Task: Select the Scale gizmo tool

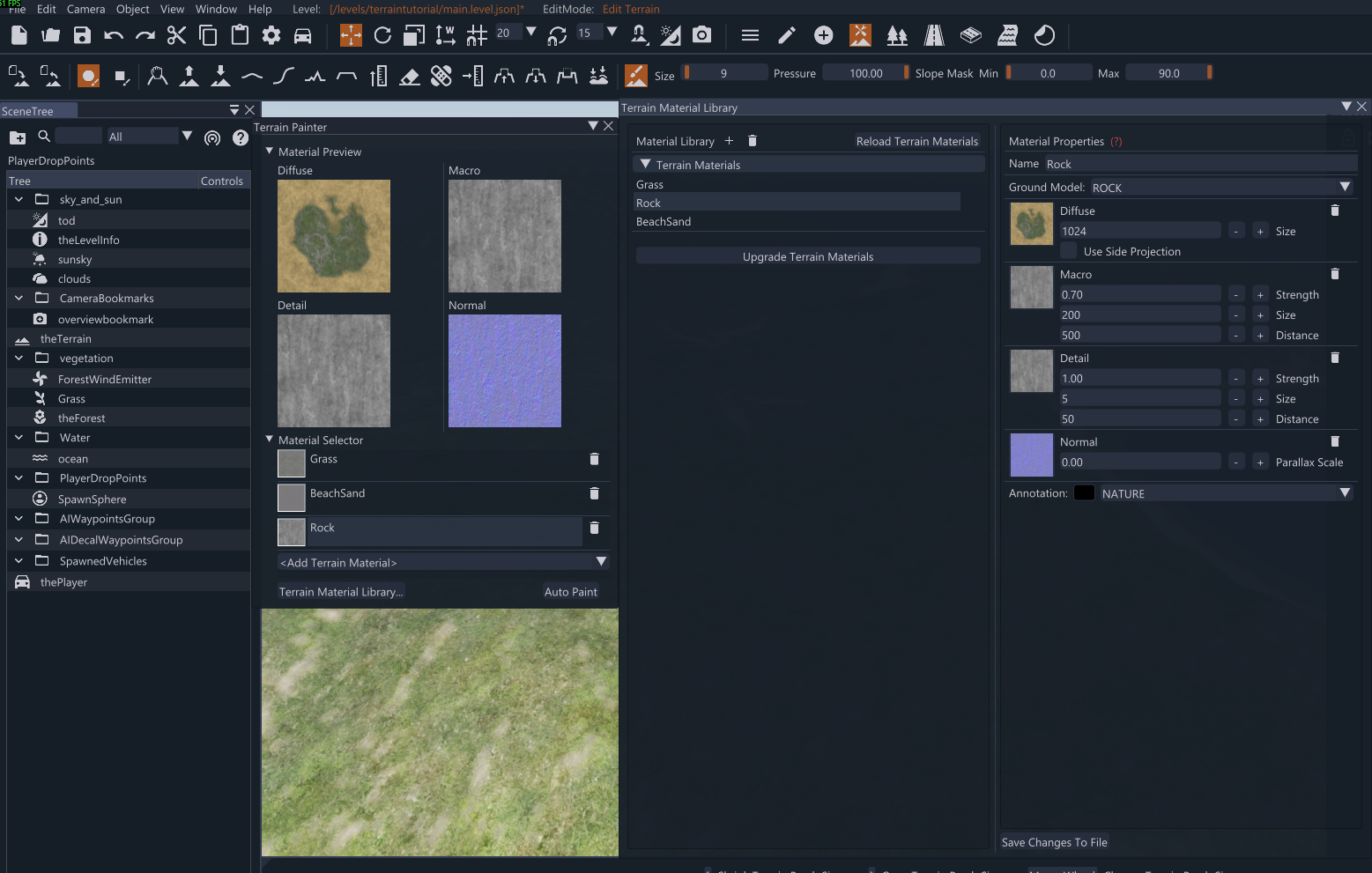Action: [x=414, y=35]
